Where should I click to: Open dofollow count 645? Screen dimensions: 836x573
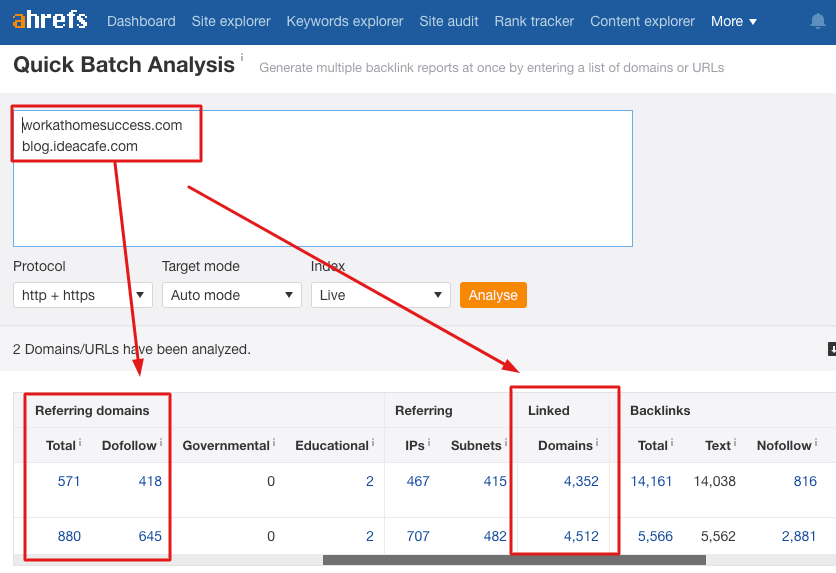(x=150, y=536)
